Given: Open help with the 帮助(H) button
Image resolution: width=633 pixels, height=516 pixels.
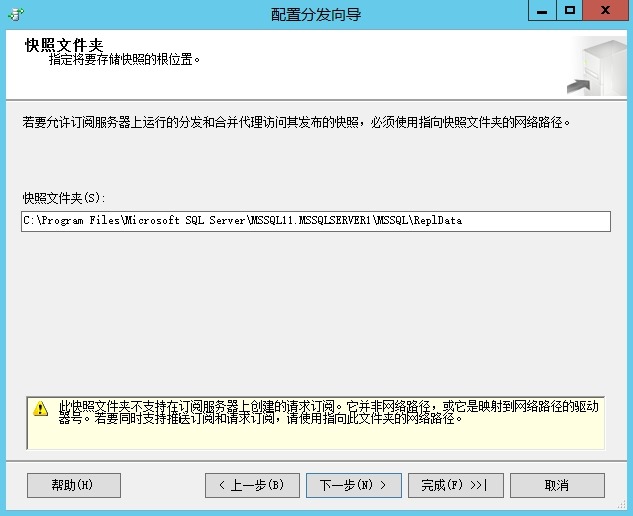Looking at the screenshot, I should click(x=73, y=485).
